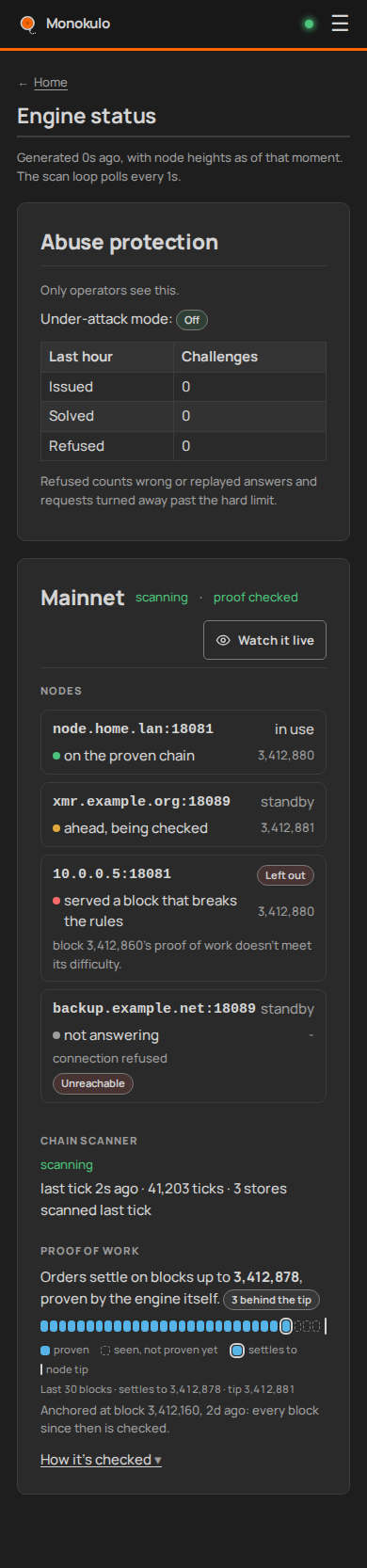Click green dot beside on the proven chain
Screen dimensions: 367x1568
point(56,756)
